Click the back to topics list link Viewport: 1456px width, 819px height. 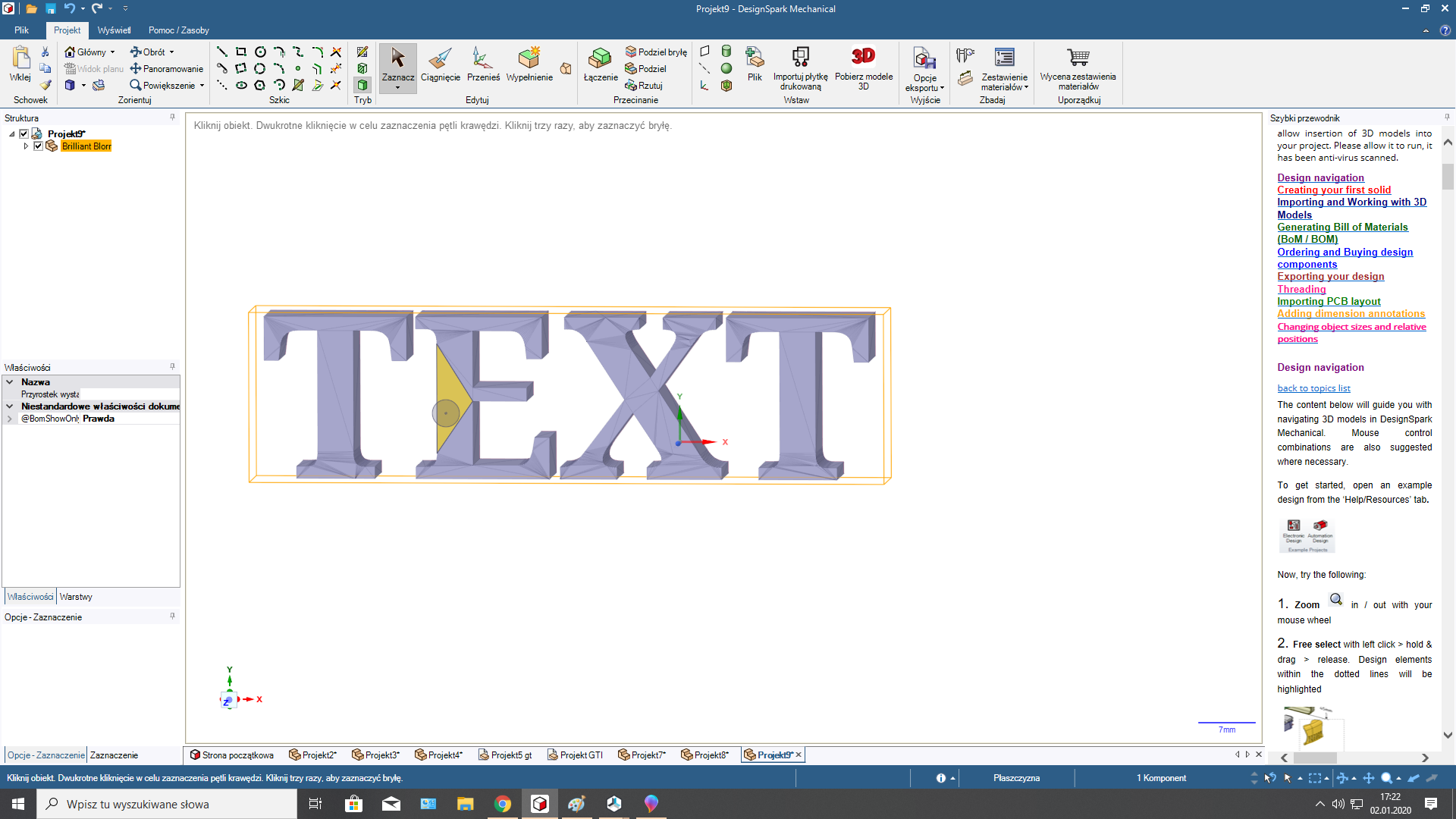point(1313,388)
